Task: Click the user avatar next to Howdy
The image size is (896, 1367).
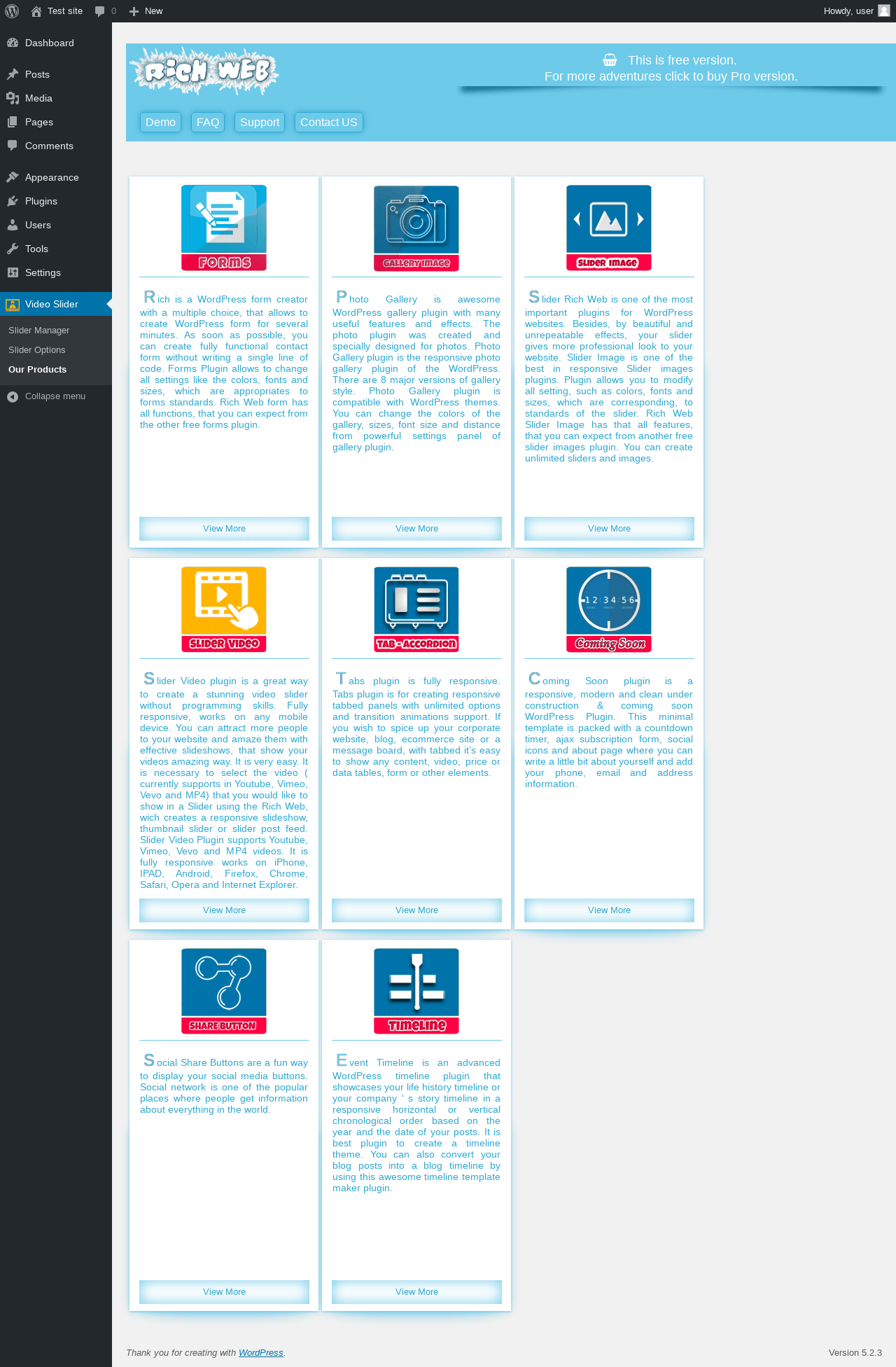Action: [883, 11]
